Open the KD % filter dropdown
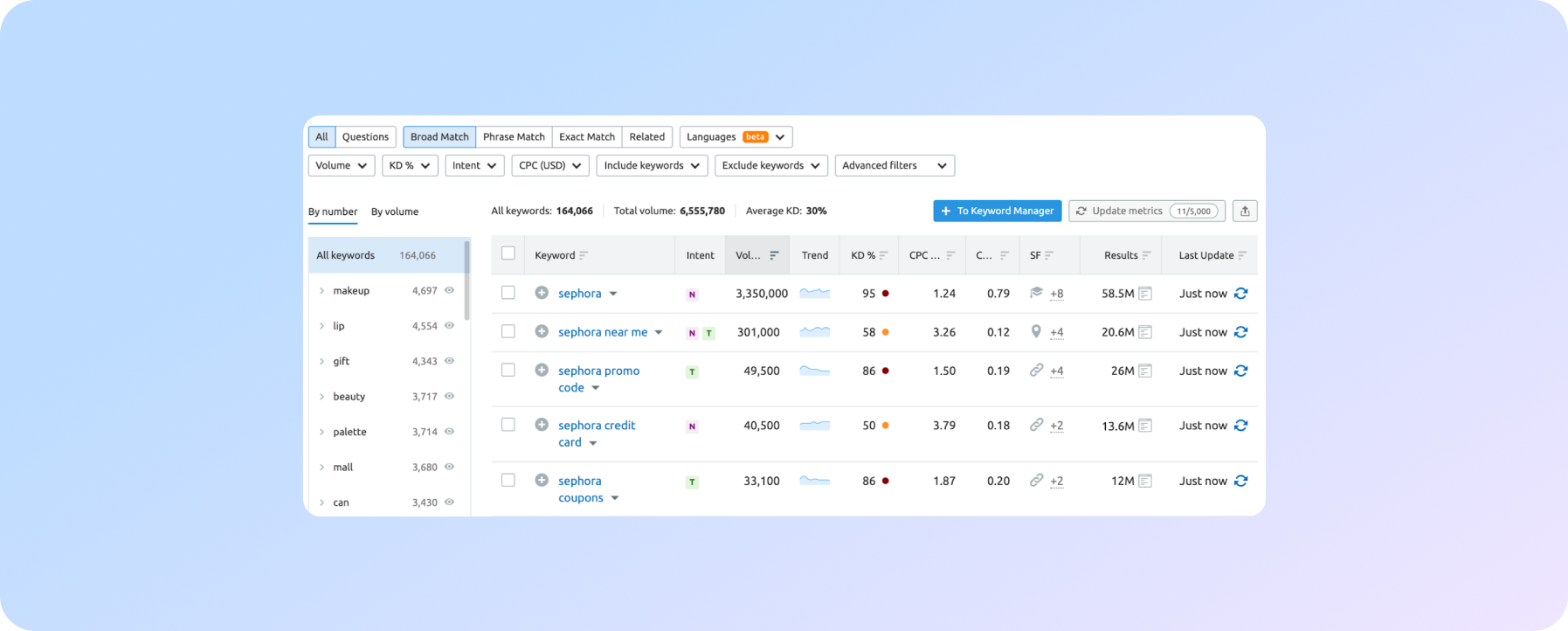1568x631 pixels. click(410, 165)
